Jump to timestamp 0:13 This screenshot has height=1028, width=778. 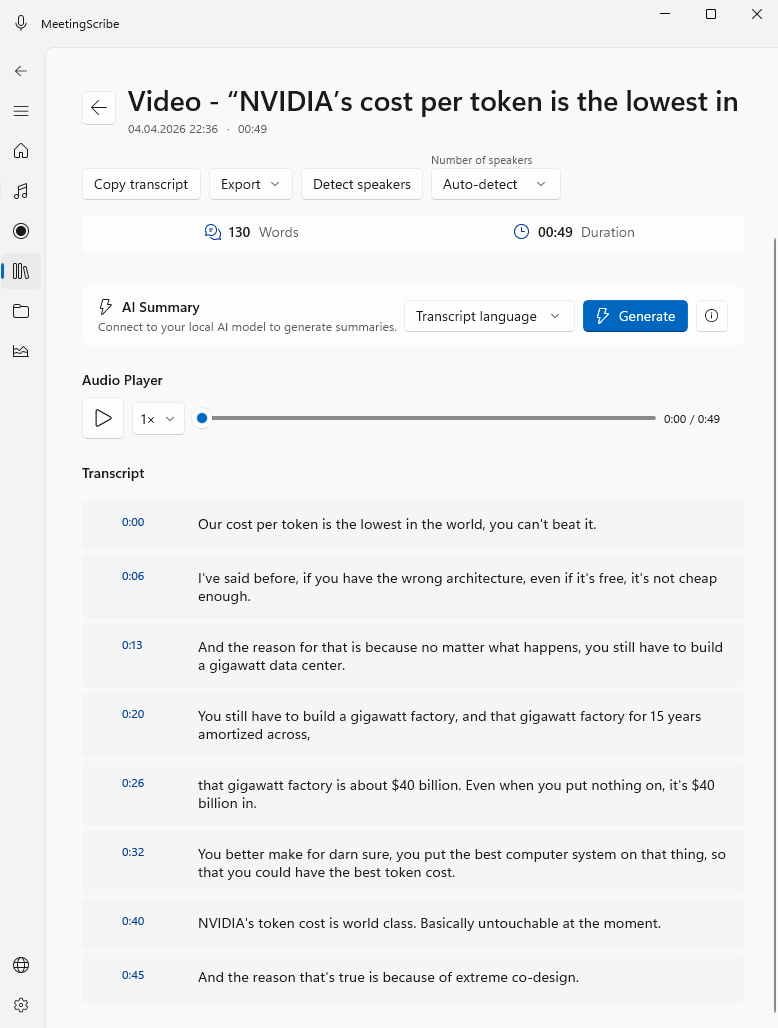click(132, 644)
